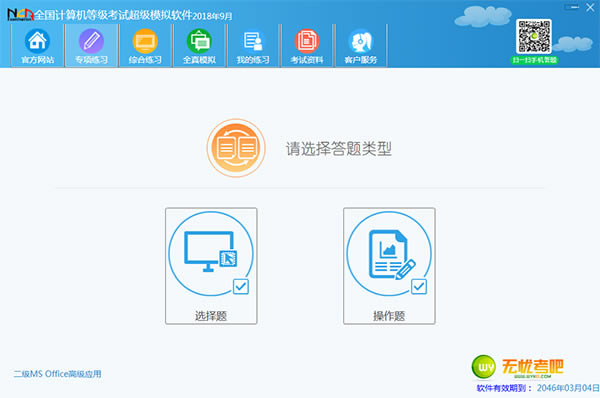This screenshot has height=398, width=600.
Task: Close the application window
Action: click(590, 7)
